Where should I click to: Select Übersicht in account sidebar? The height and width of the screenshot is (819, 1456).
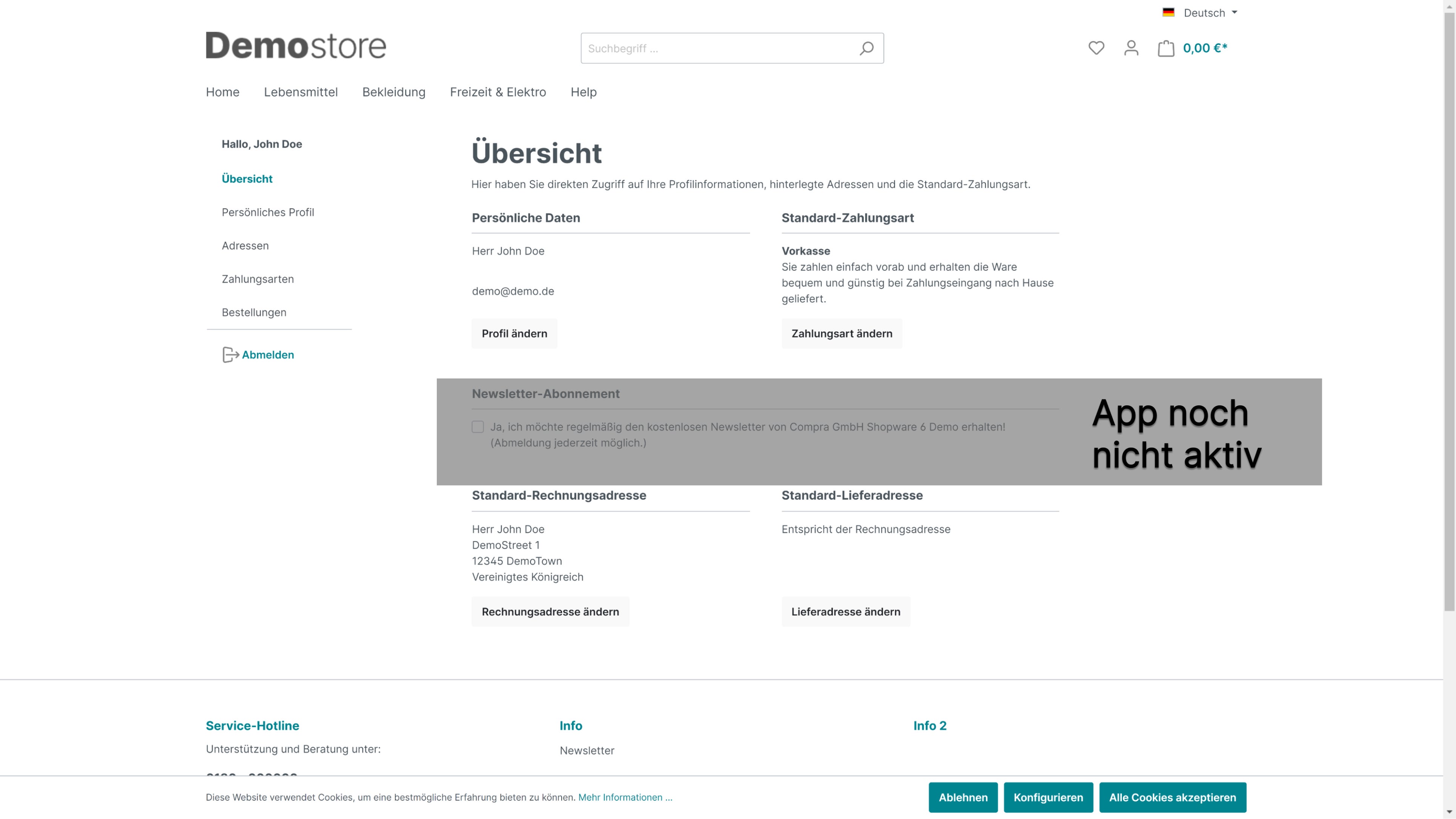(x=247, y=178)
